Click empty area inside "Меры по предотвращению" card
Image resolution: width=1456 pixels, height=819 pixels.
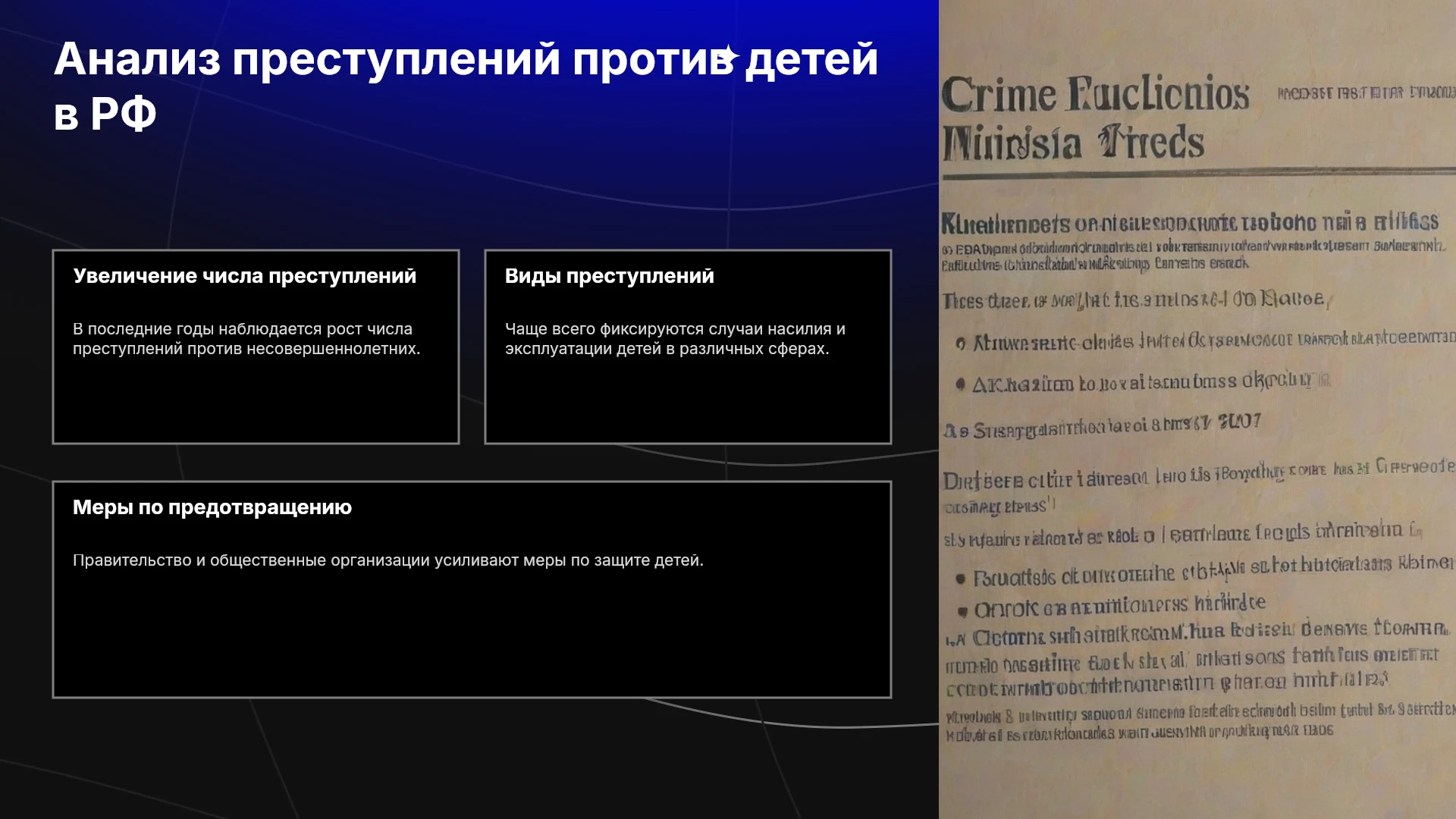pyautogui.click(x=472, y=637)
